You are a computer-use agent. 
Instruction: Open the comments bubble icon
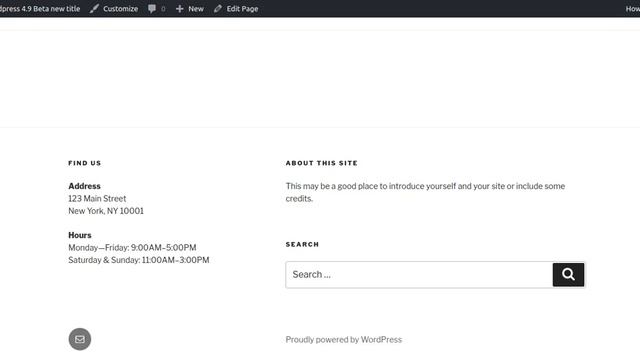point(152,9)
